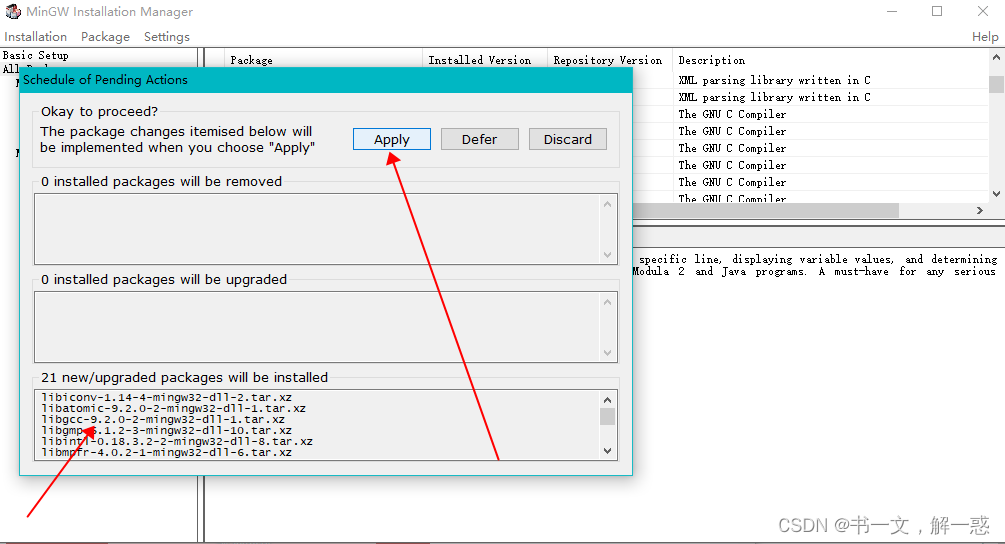Click up arrow of install list scrollbar
This screenshot has width=1005, height=544.
click(608, 399)
